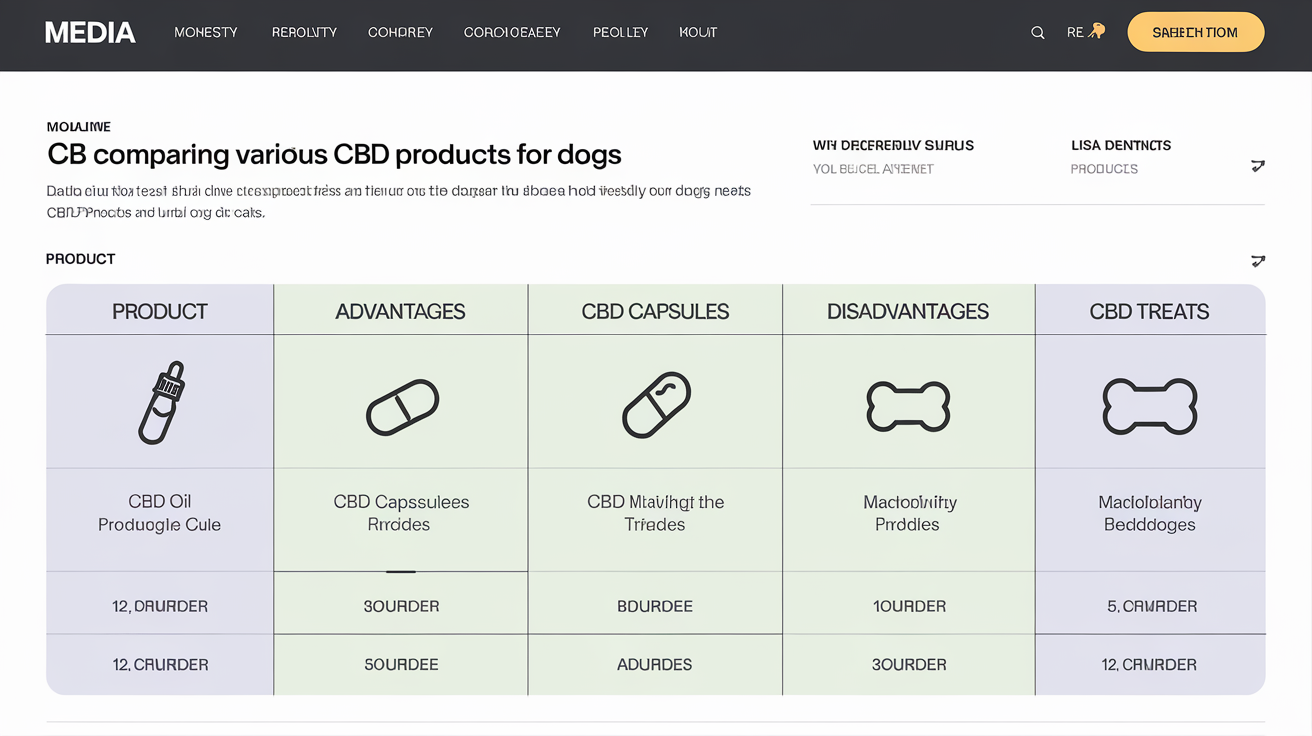Click the PRODUCT column header
The image size is (1312, 736).
coord(160,312)
